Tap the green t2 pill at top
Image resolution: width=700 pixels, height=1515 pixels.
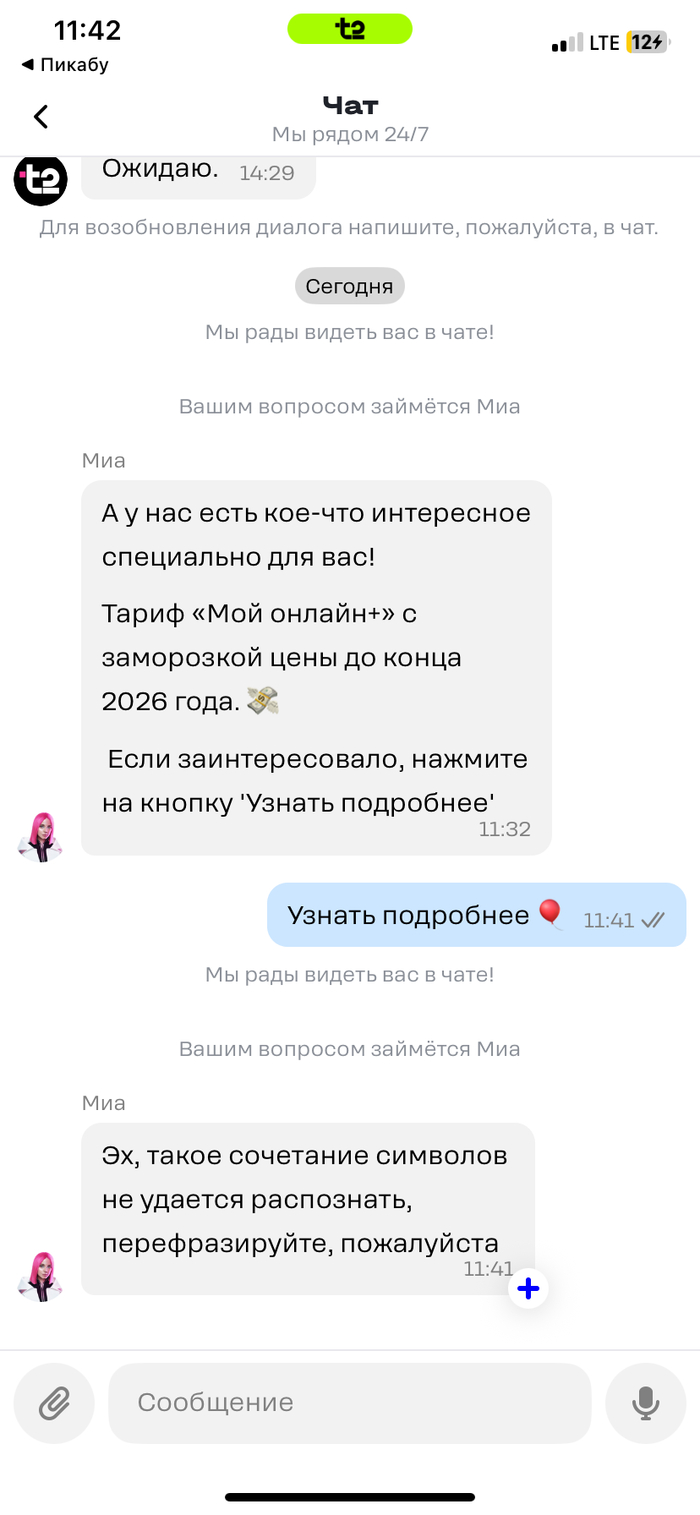pos(350,29)
